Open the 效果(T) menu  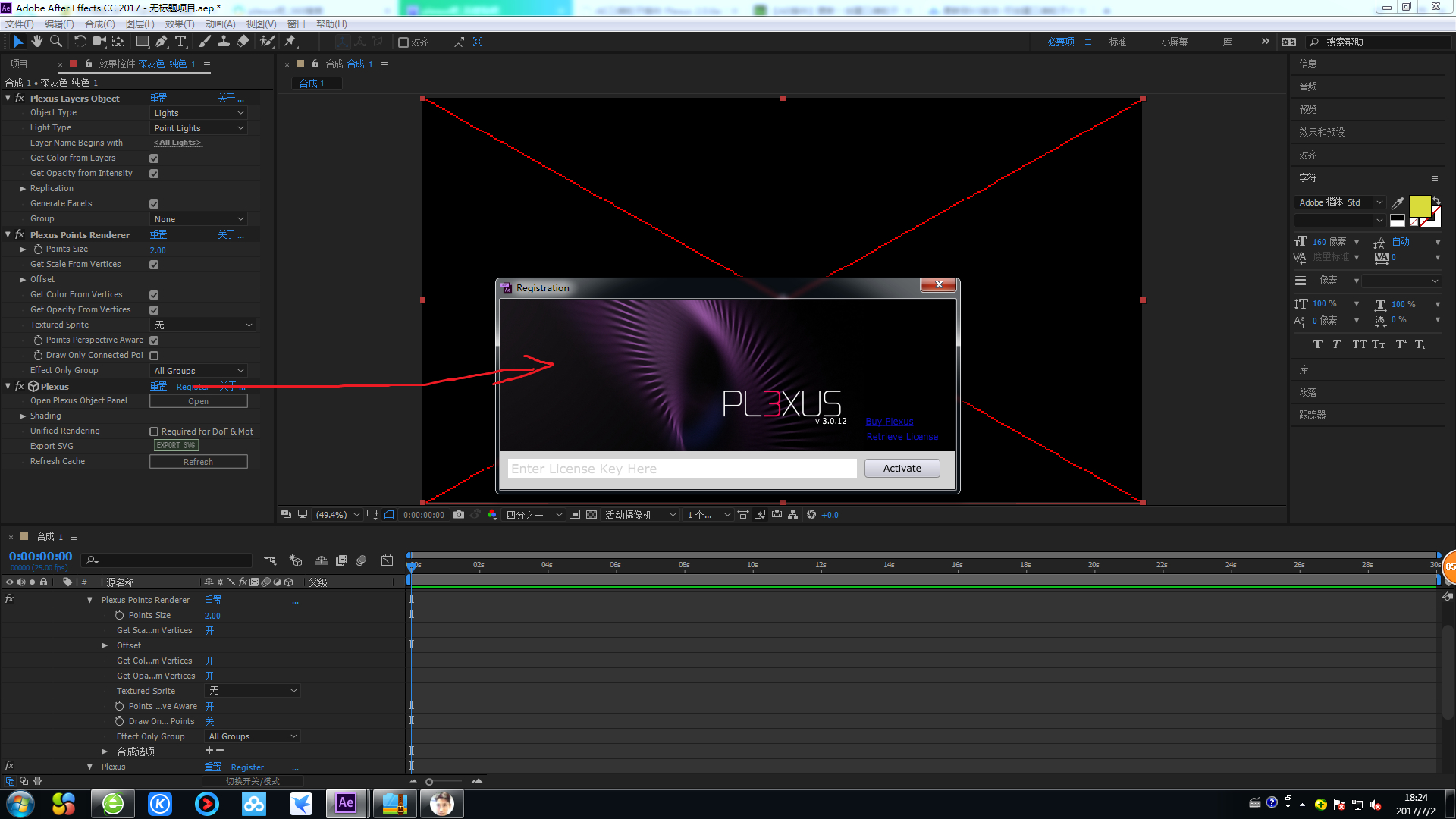180,24
